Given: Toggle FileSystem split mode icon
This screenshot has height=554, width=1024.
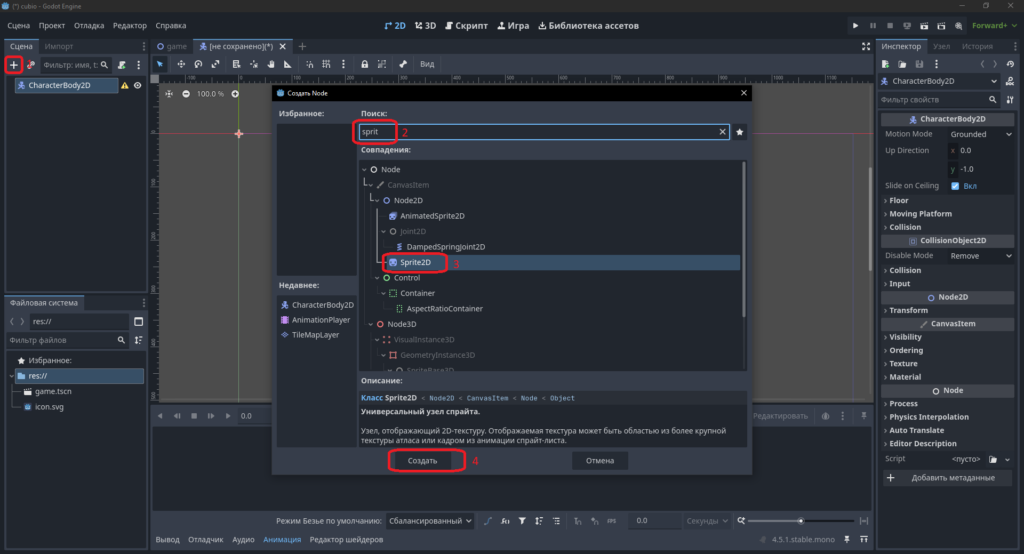Looking at the screenshot, I should coord(138,321).
